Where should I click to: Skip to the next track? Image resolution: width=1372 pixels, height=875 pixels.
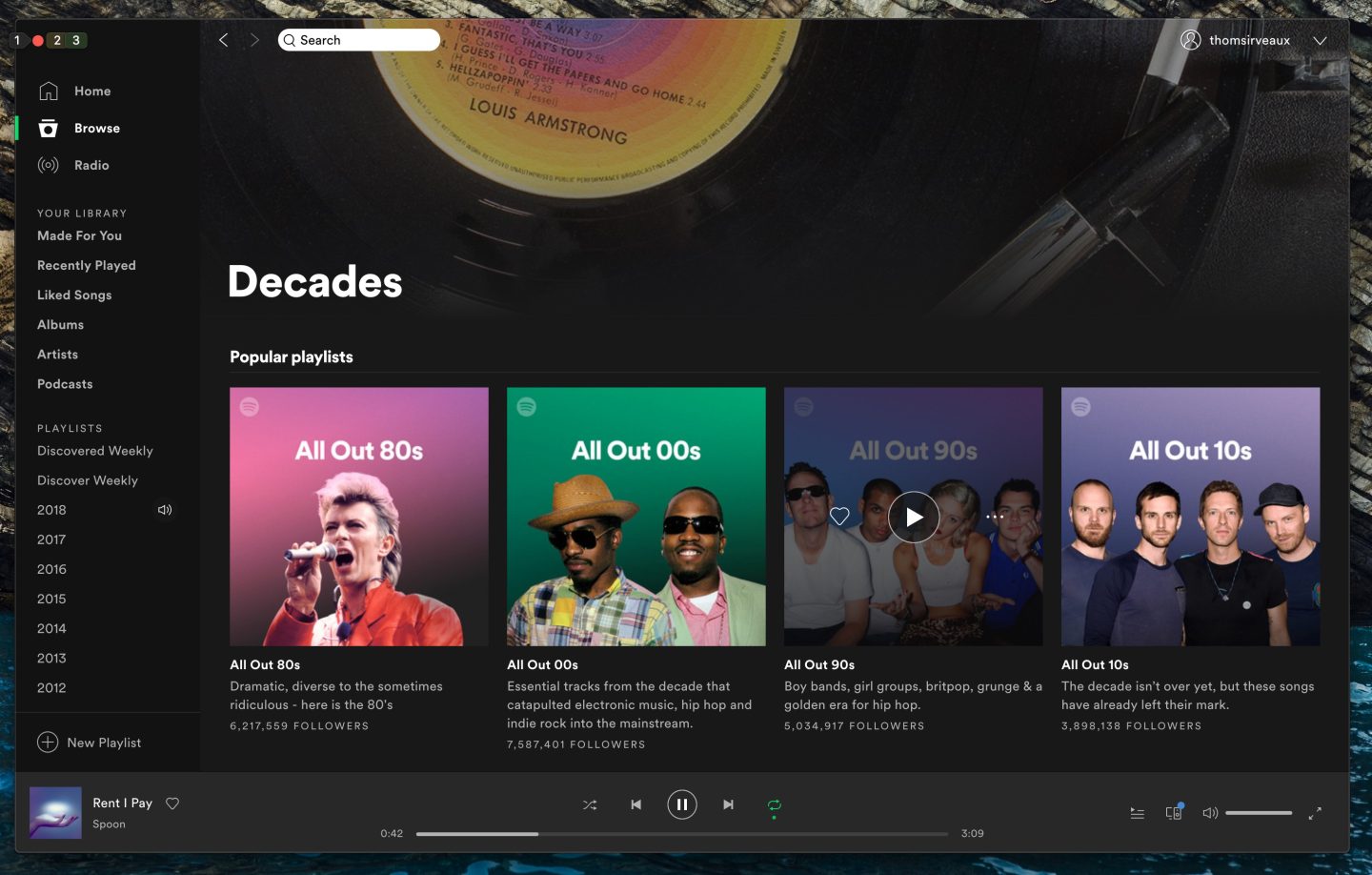pos(728,804)
